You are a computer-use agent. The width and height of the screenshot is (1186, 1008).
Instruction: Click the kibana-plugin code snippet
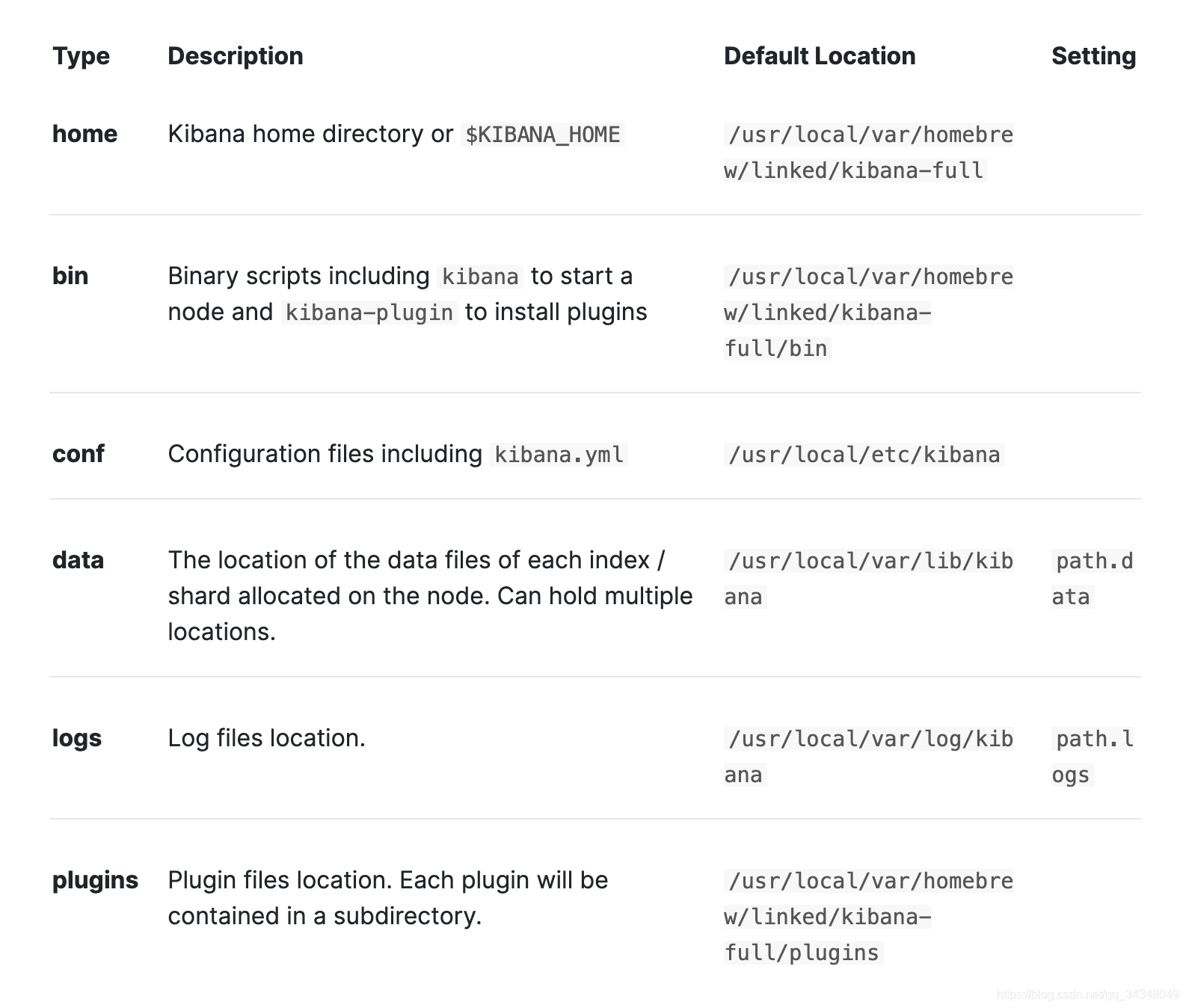[369, 313]
